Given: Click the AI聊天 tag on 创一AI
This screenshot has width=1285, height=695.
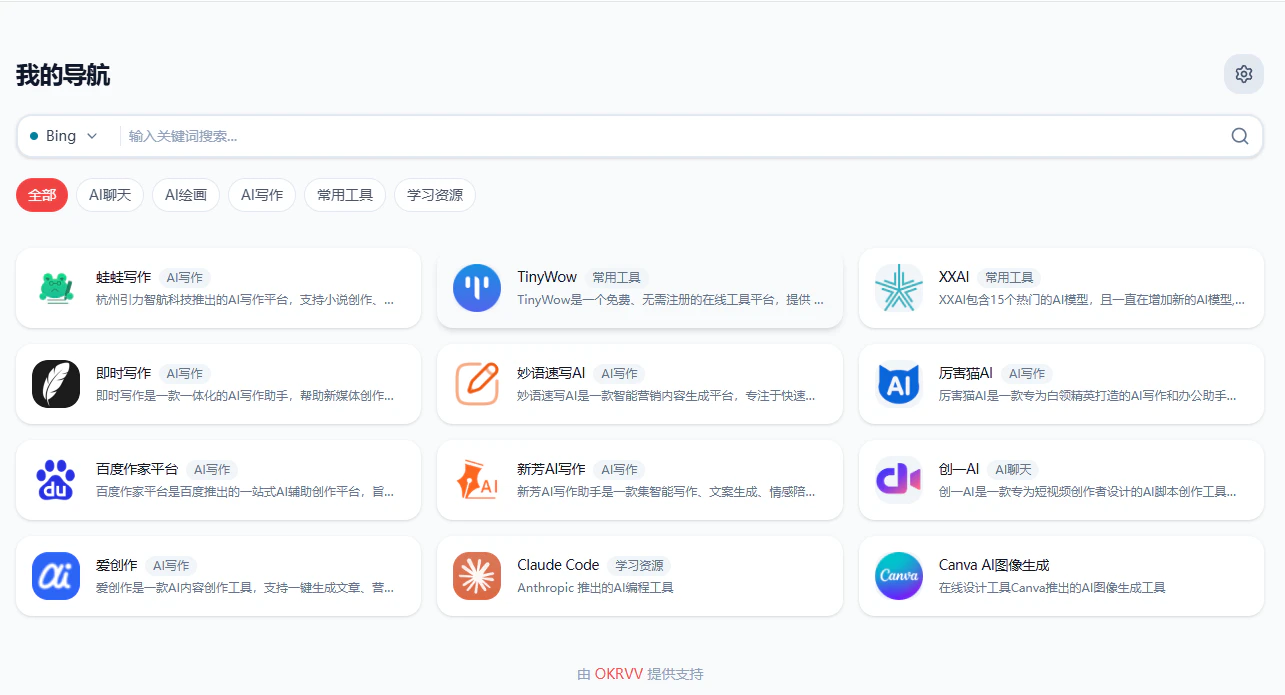Looking at the screenshot, I should pyautogui.click(x=1013, y=470).
